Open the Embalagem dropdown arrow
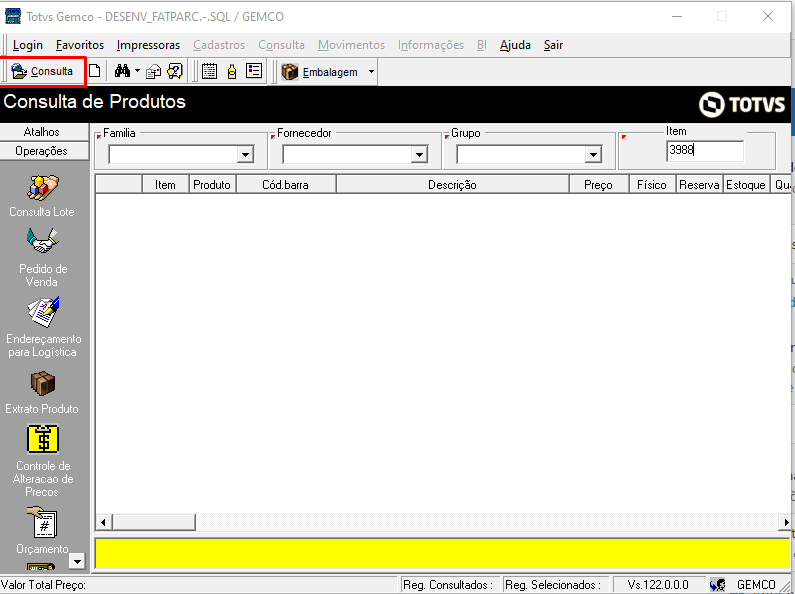This screenshot has height=594, width=795. [x=371, y=72]
